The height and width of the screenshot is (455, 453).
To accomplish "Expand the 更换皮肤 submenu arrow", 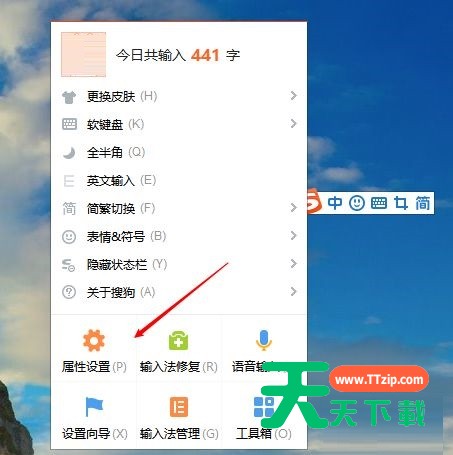I will click(x=293, y=96).
